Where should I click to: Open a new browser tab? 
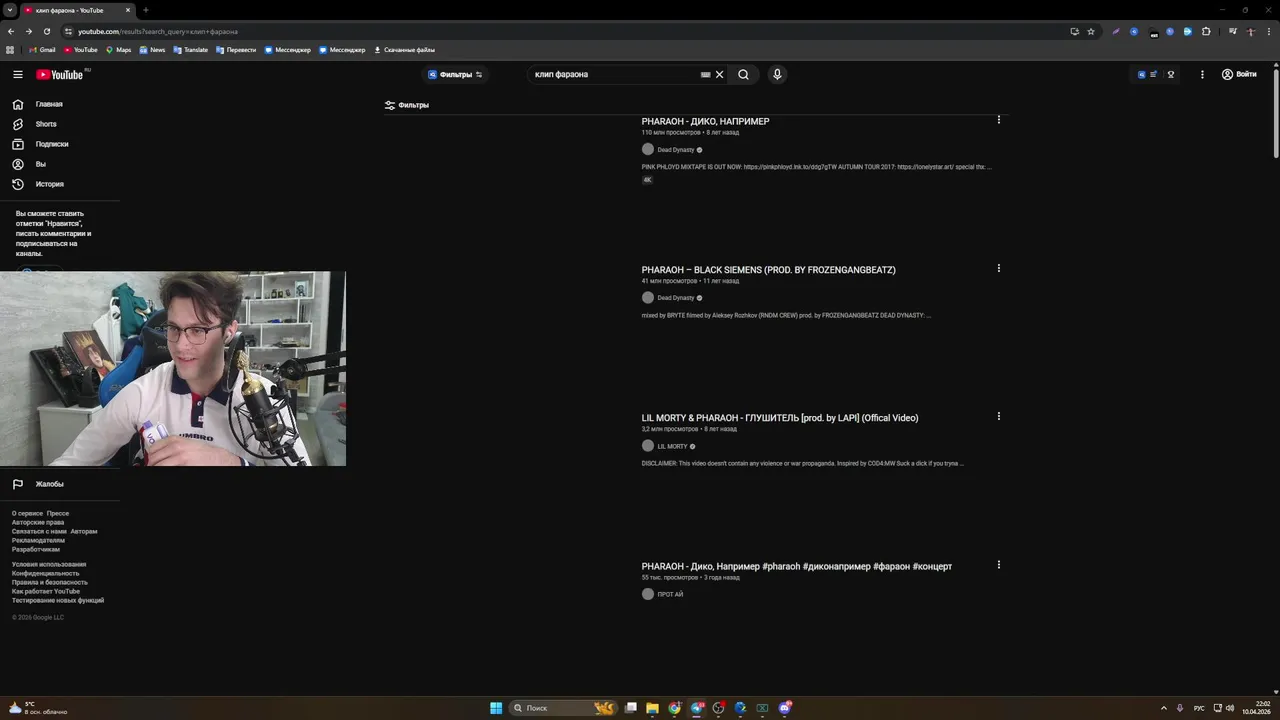(146, 10)
